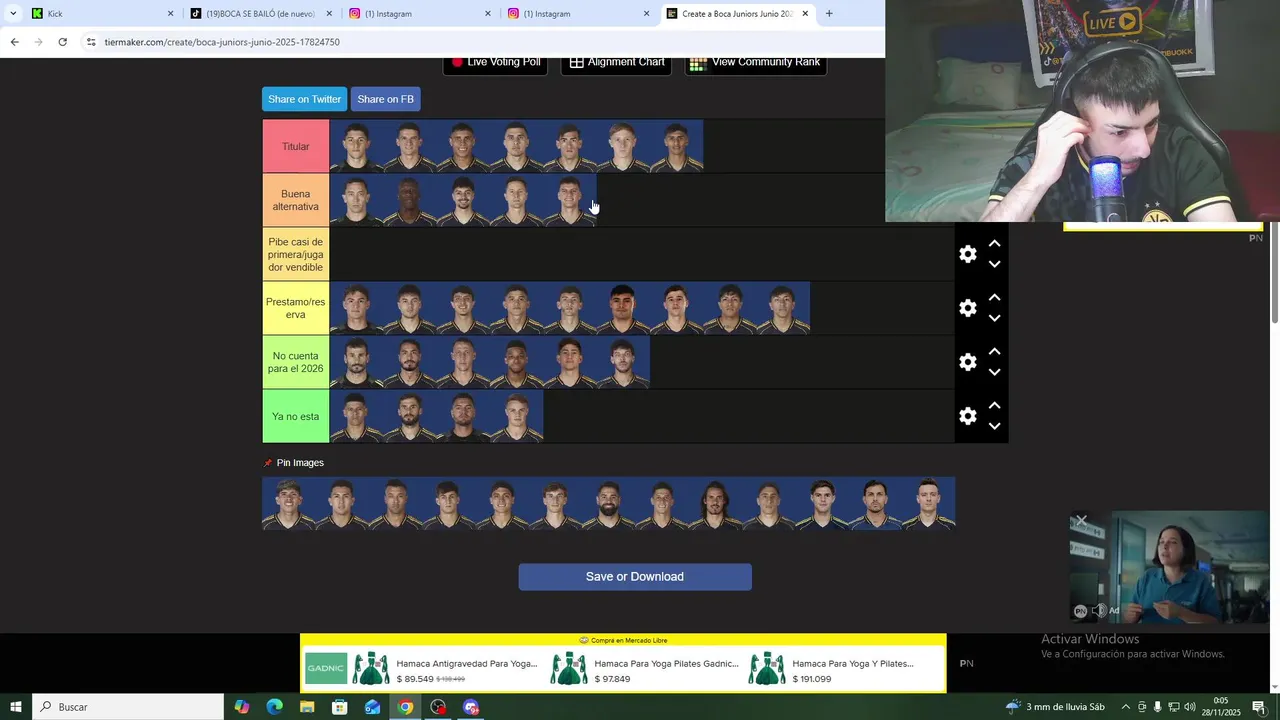Go forward in browser history
The height and width of the screenshot is (720, 1280).
point(38,42)
